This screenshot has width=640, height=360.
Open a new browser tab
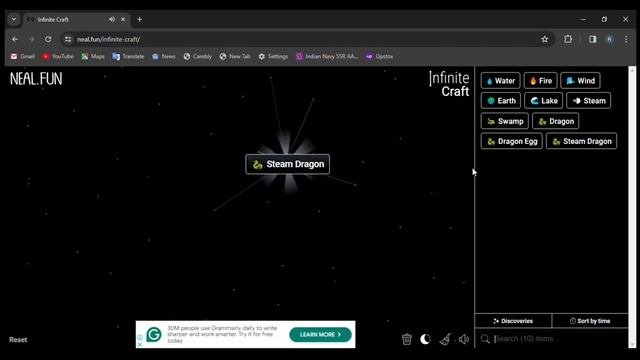click(140, 19)
